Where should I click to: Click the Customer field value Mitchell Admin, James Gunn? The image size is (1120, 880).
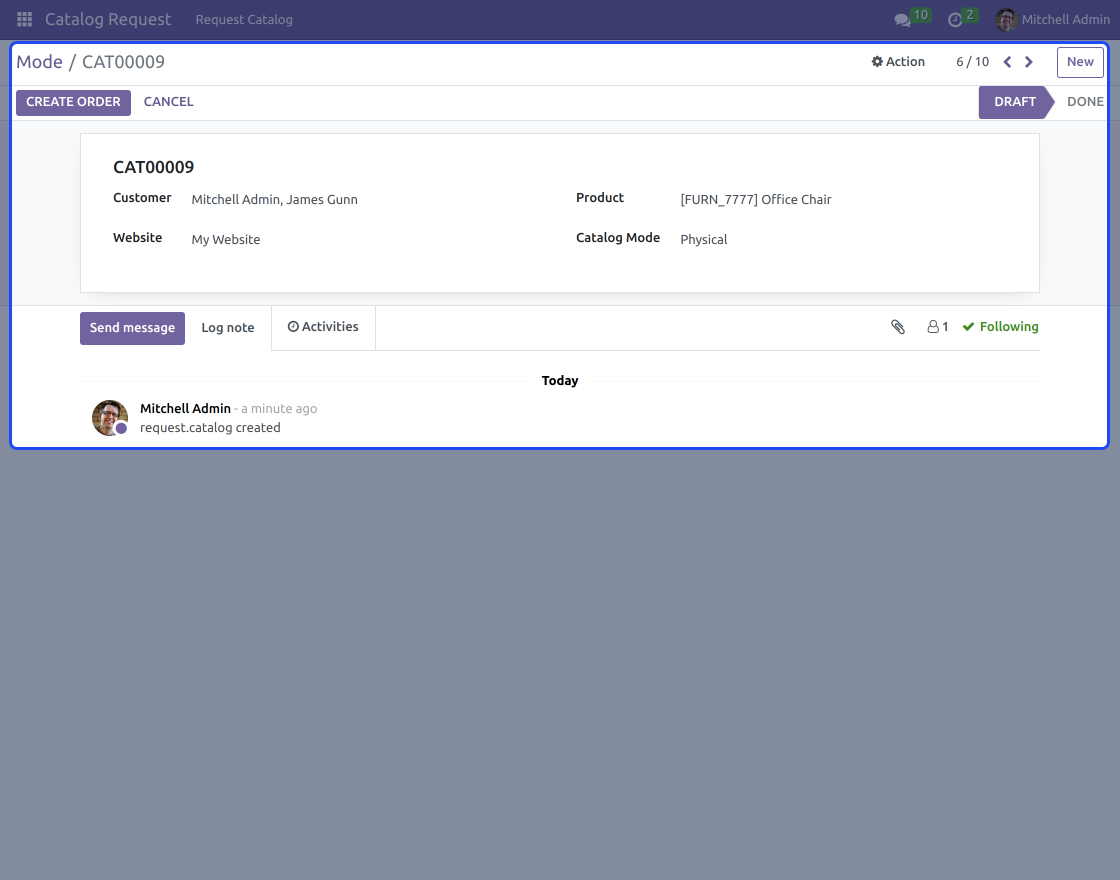point(274,200)
